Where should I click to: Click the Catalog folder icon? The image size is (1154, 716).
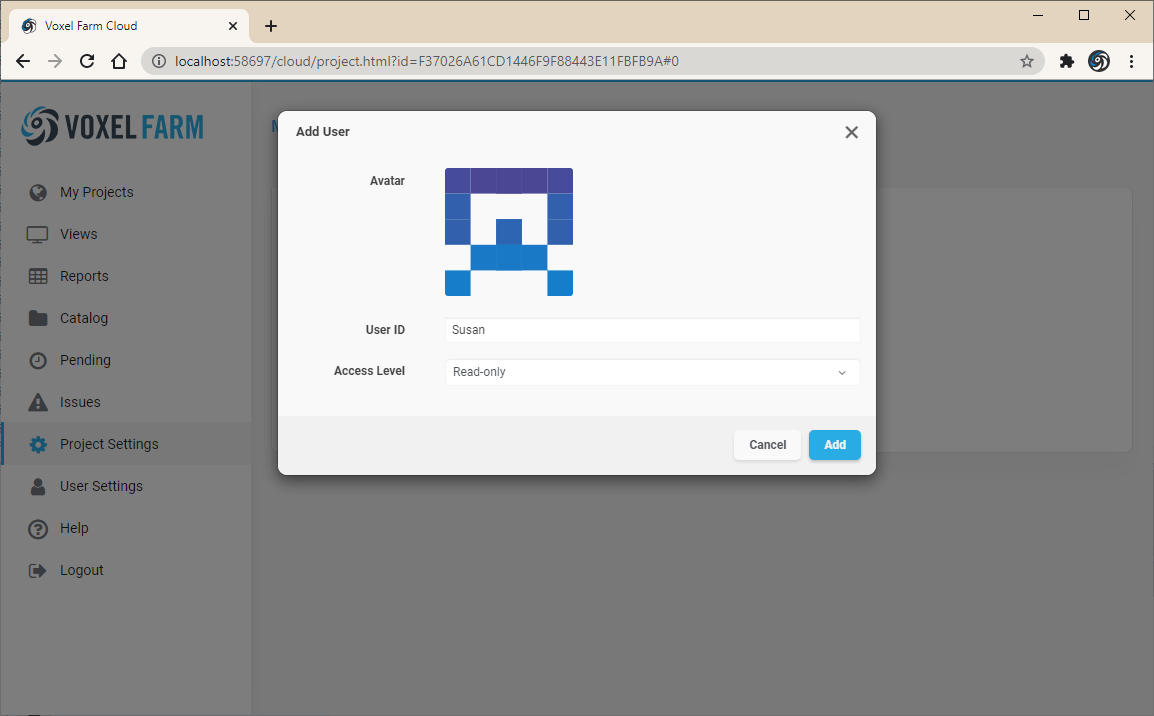click(38, 318)
